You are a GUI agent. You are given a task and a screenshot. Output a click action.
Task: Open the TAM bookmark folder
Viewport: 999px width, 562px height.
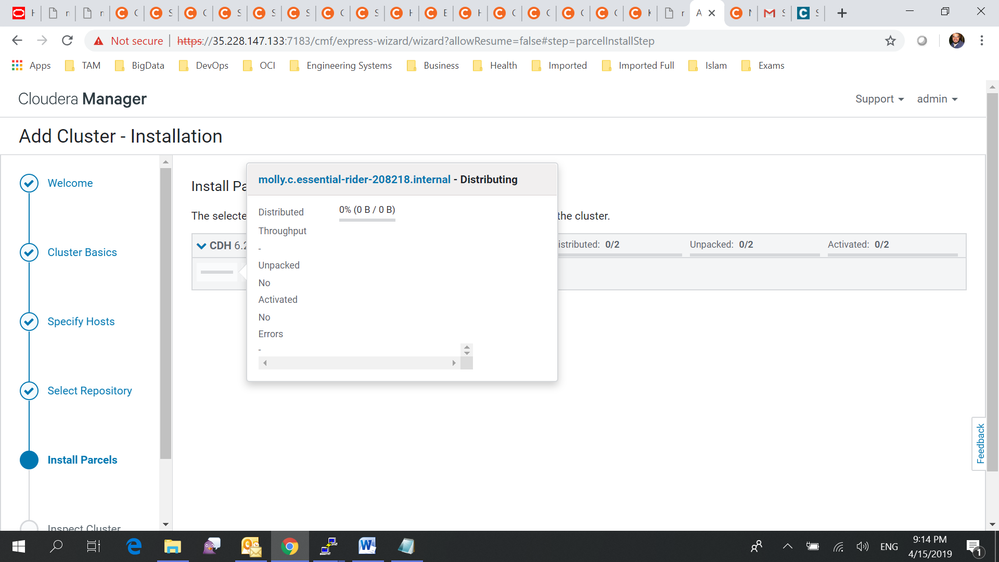(83, 66)
